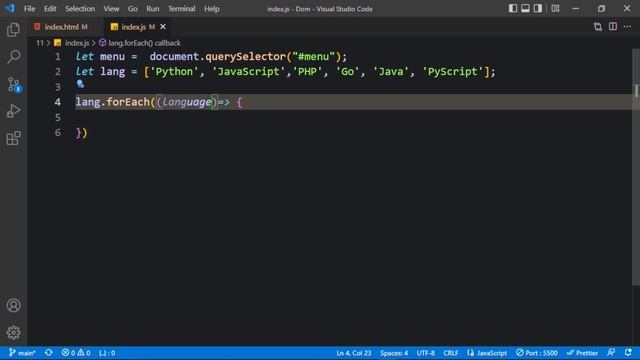Viewport: 640px width, 360px height.
Task: Open the errors and warnings status
Action: pos(76,353)
